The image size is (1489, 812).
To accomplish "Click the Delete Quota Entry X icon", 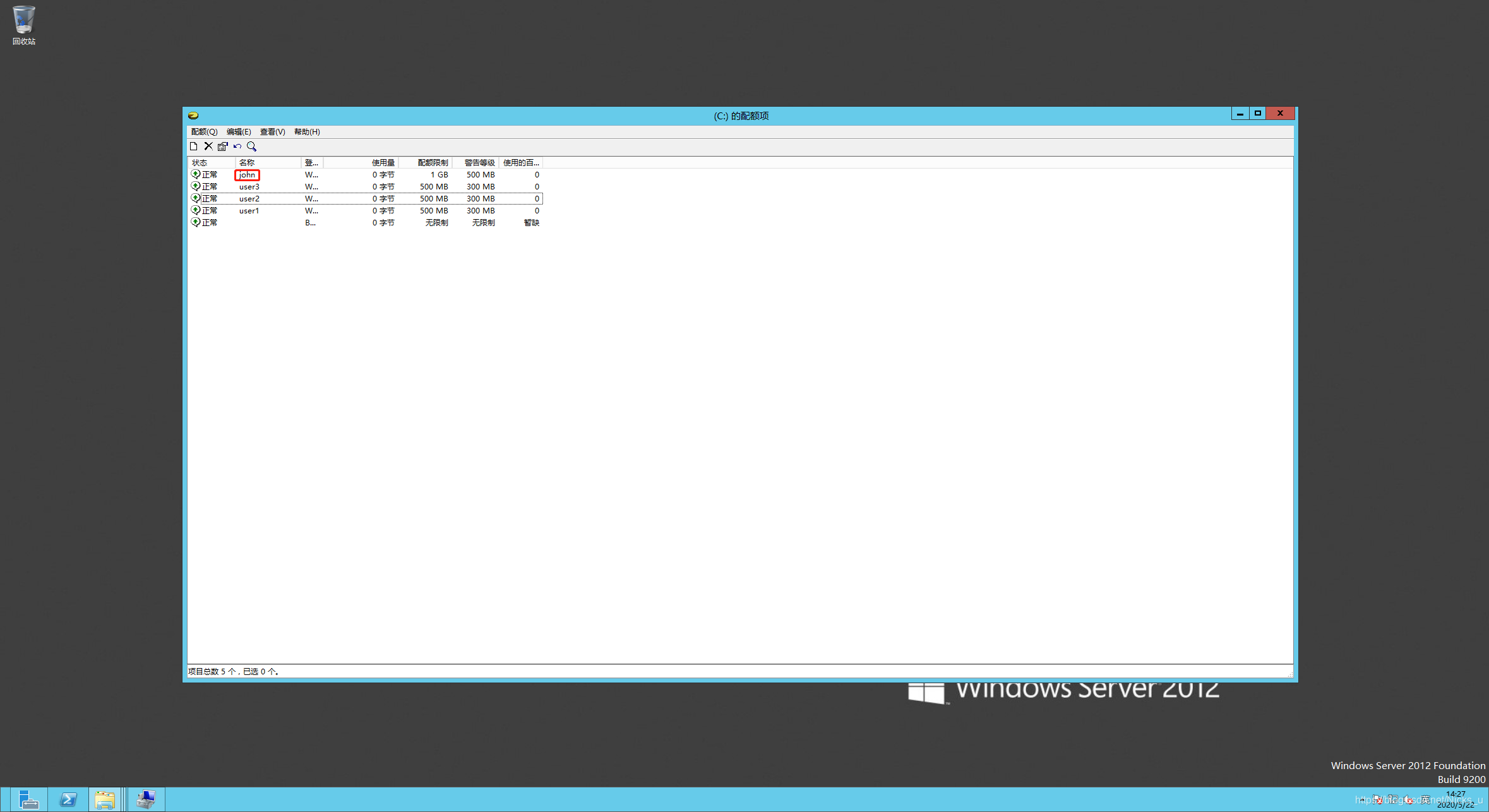I will point(208,146).
